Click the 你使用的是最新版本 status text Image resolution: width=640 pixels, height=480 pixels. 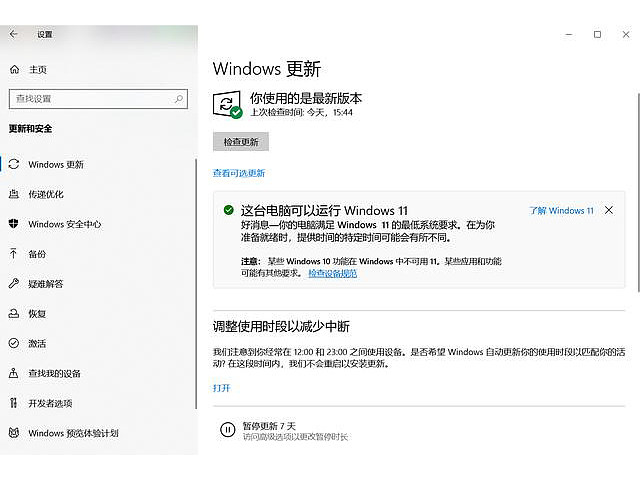[306, 98]
